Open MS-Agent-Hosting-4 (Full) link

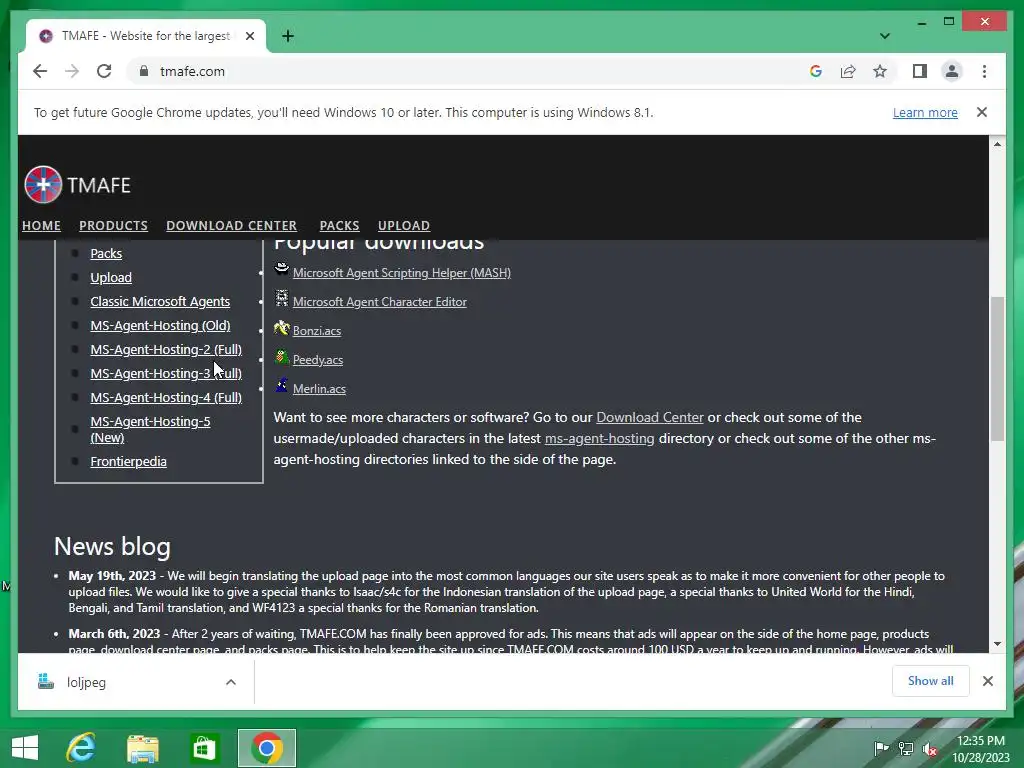click(166, 397)
